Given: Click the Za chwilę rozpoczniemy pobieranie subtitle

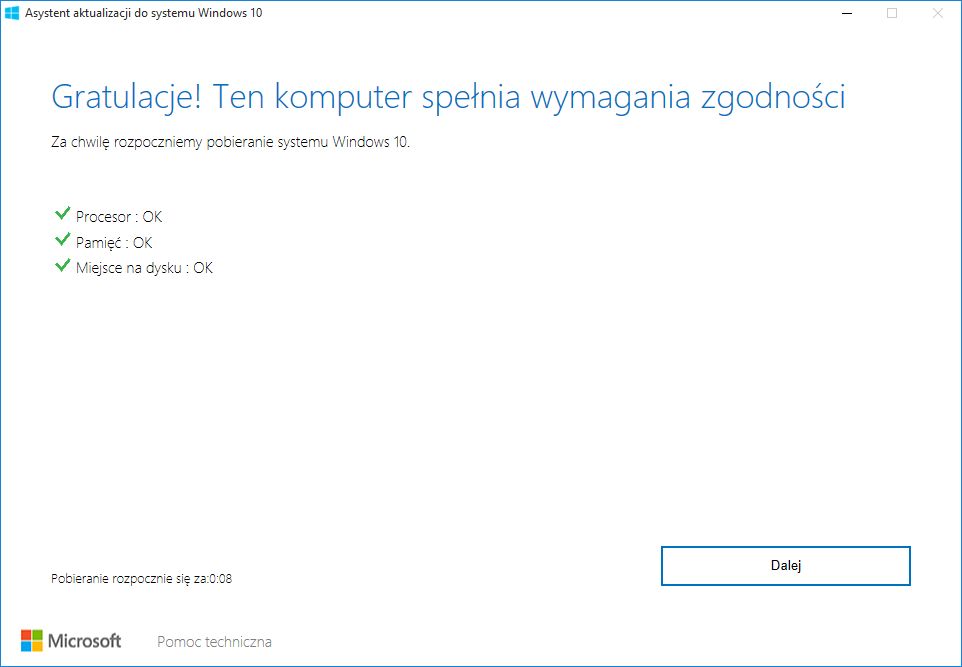Looking at the screenshot, I should point(231,142).
